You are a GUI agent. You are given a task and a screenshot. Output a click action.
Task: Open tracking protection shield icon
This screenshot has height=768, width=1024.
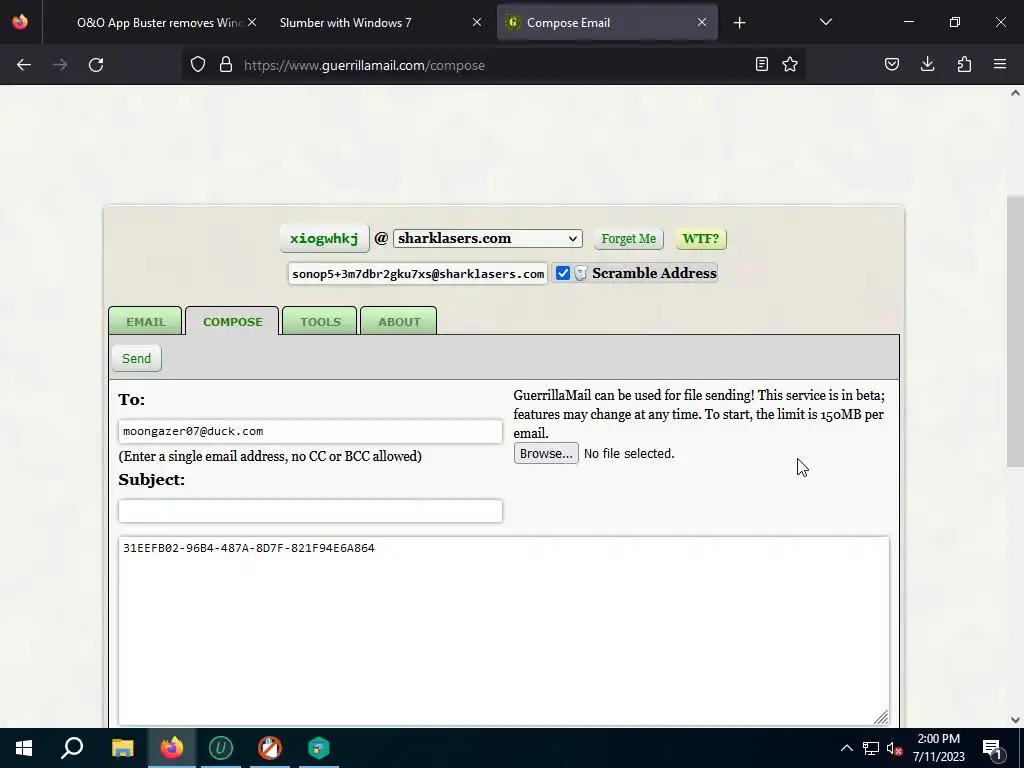(198, 65)
